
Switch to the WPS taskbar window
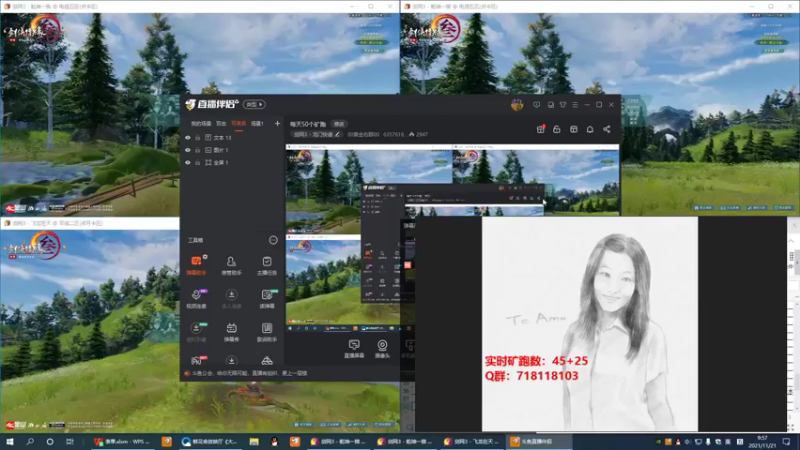click(x=122, y=442)
